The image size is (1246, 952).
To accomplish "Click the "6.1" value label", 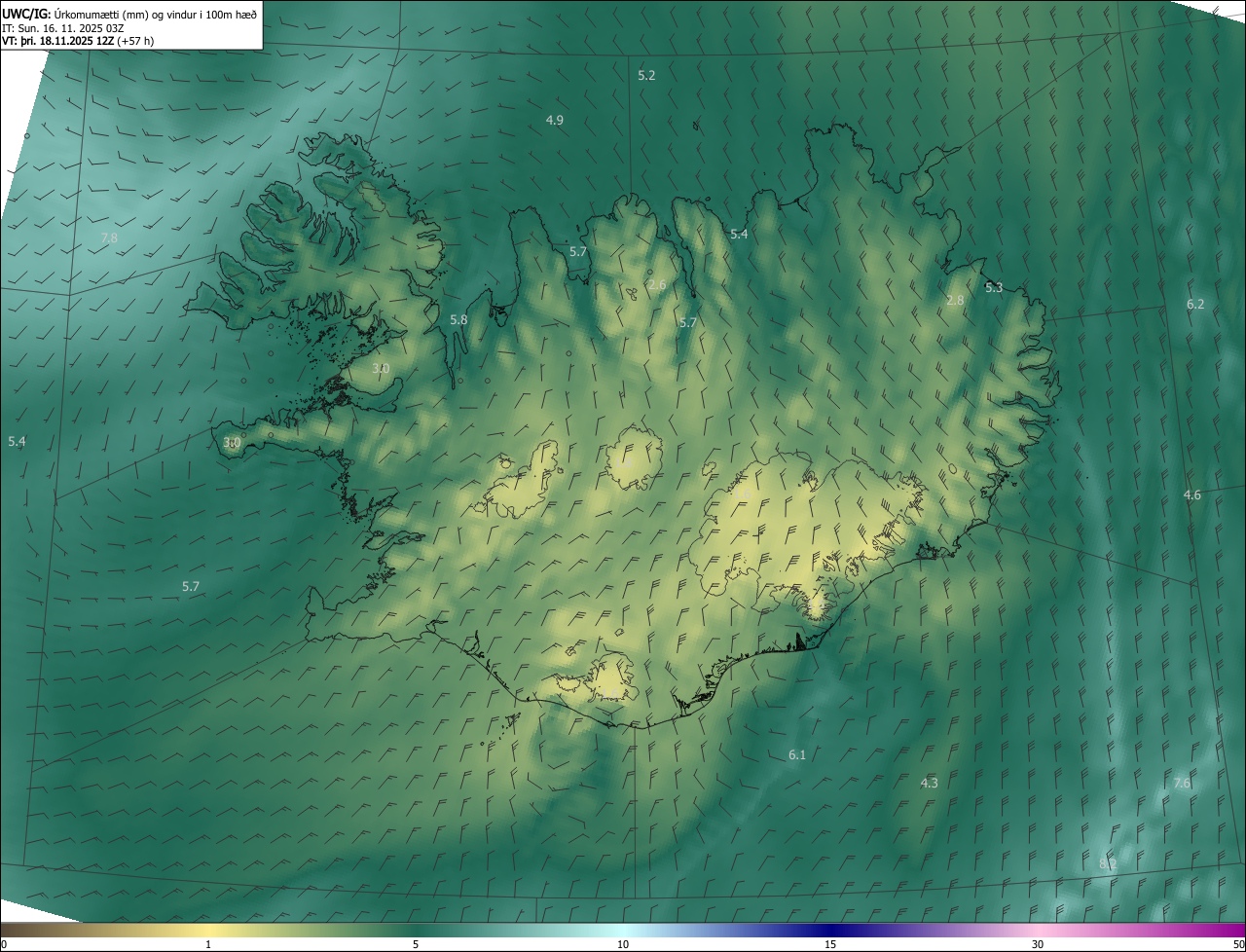I will click(797, 754).
